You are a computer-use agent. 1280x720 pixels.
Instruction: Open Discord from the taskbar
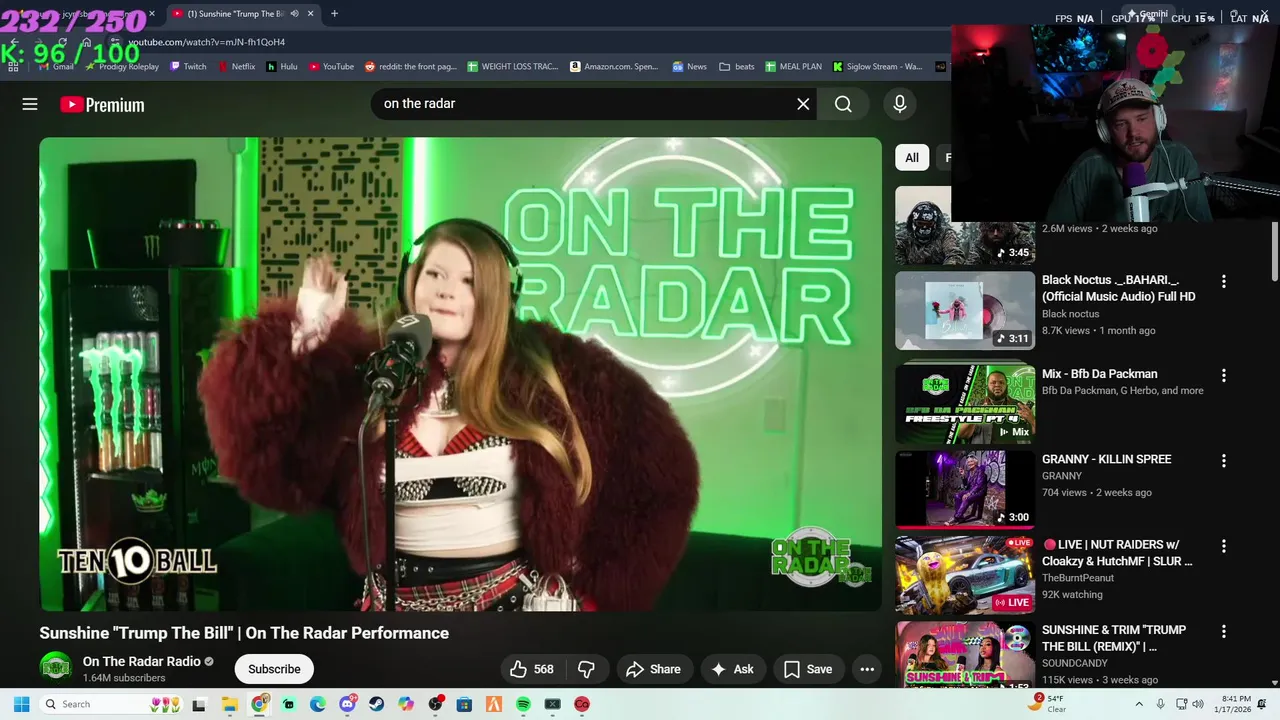[347, 704]
